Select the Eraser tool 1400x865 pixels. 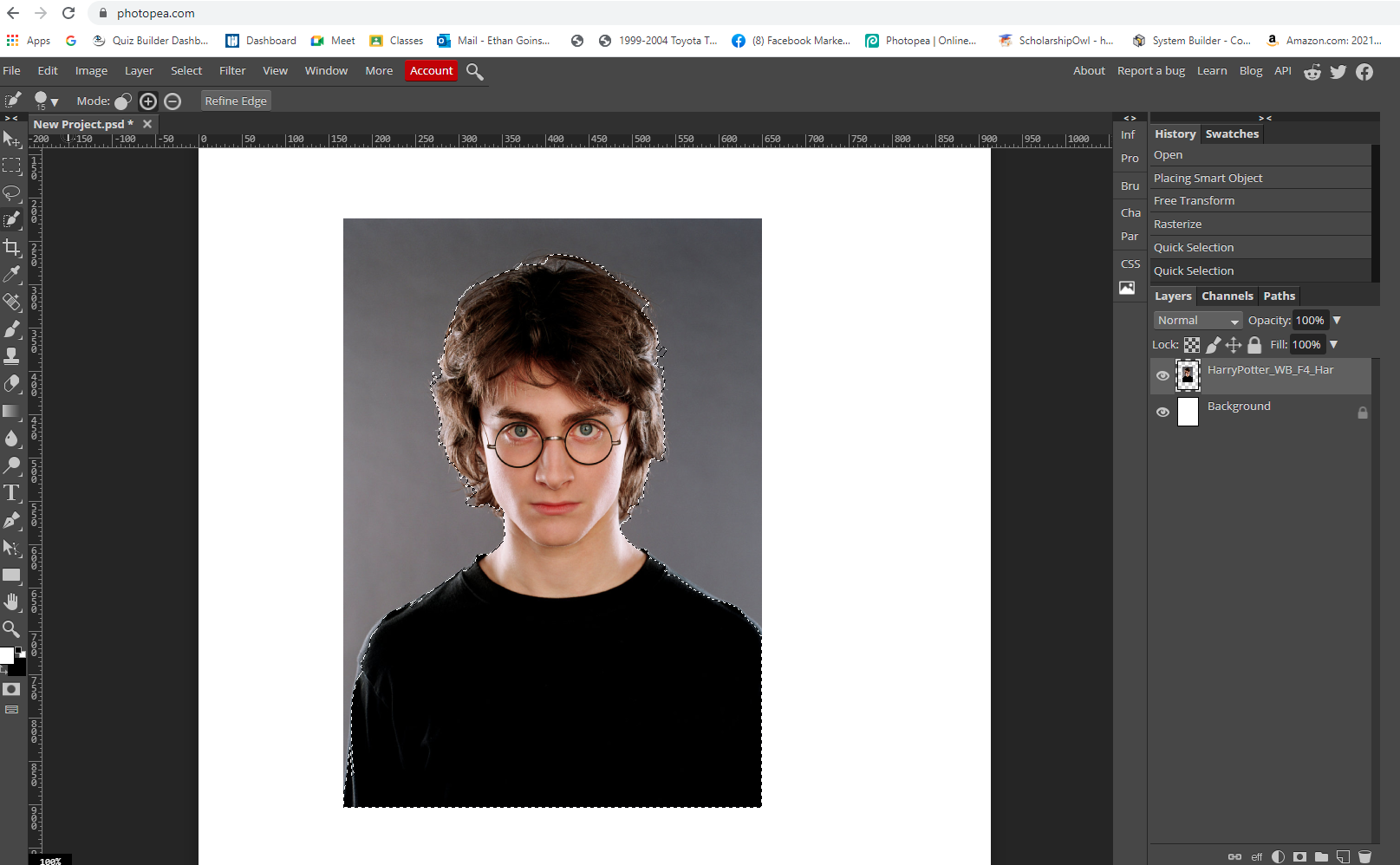click(x=11, y=384)
